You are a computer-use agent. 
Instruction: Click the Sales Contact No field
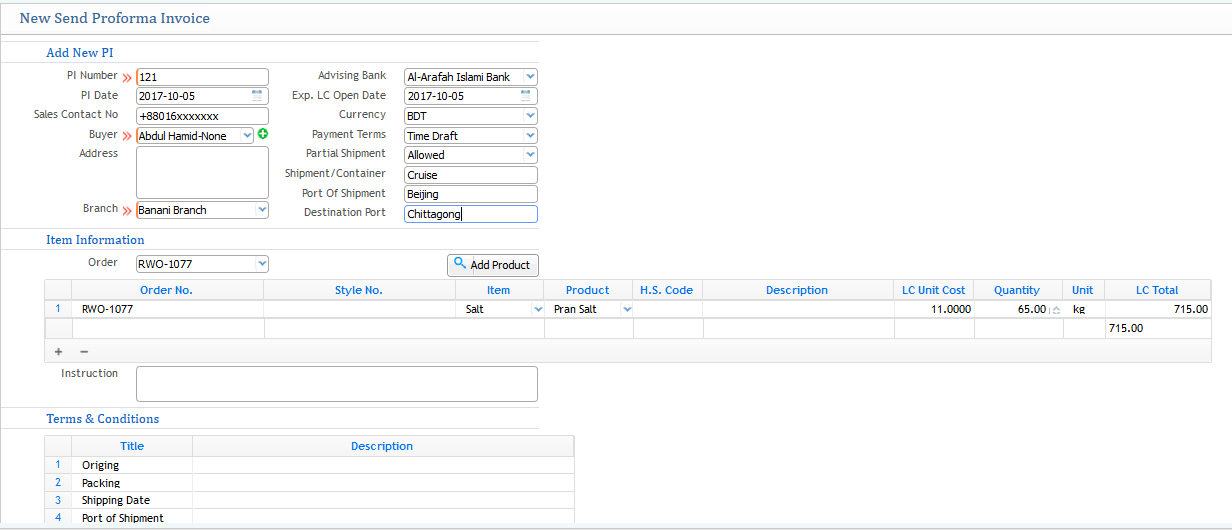[202, 116]
